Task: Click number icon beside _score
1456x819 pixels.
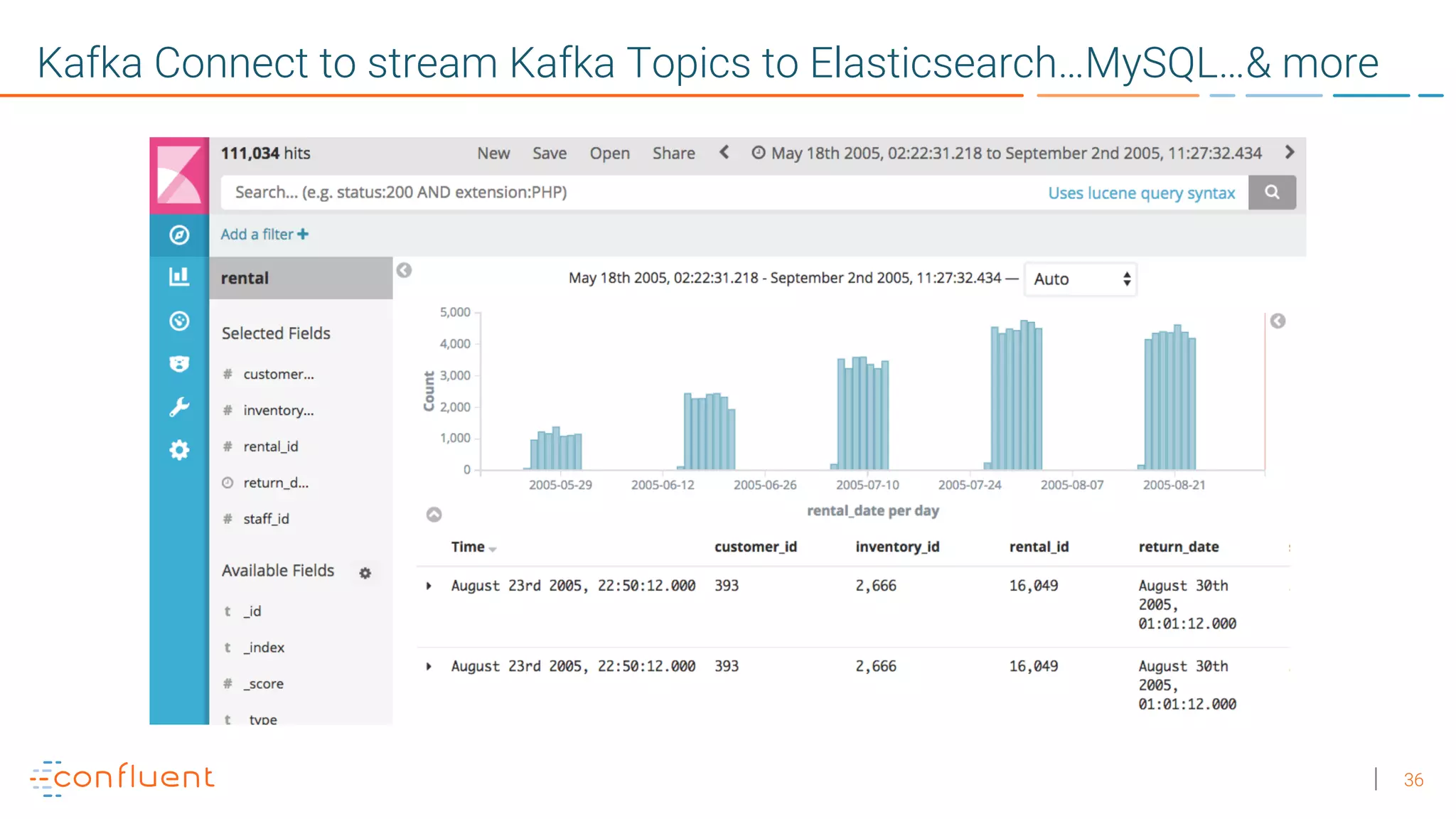Action: [x=227, y=684]
